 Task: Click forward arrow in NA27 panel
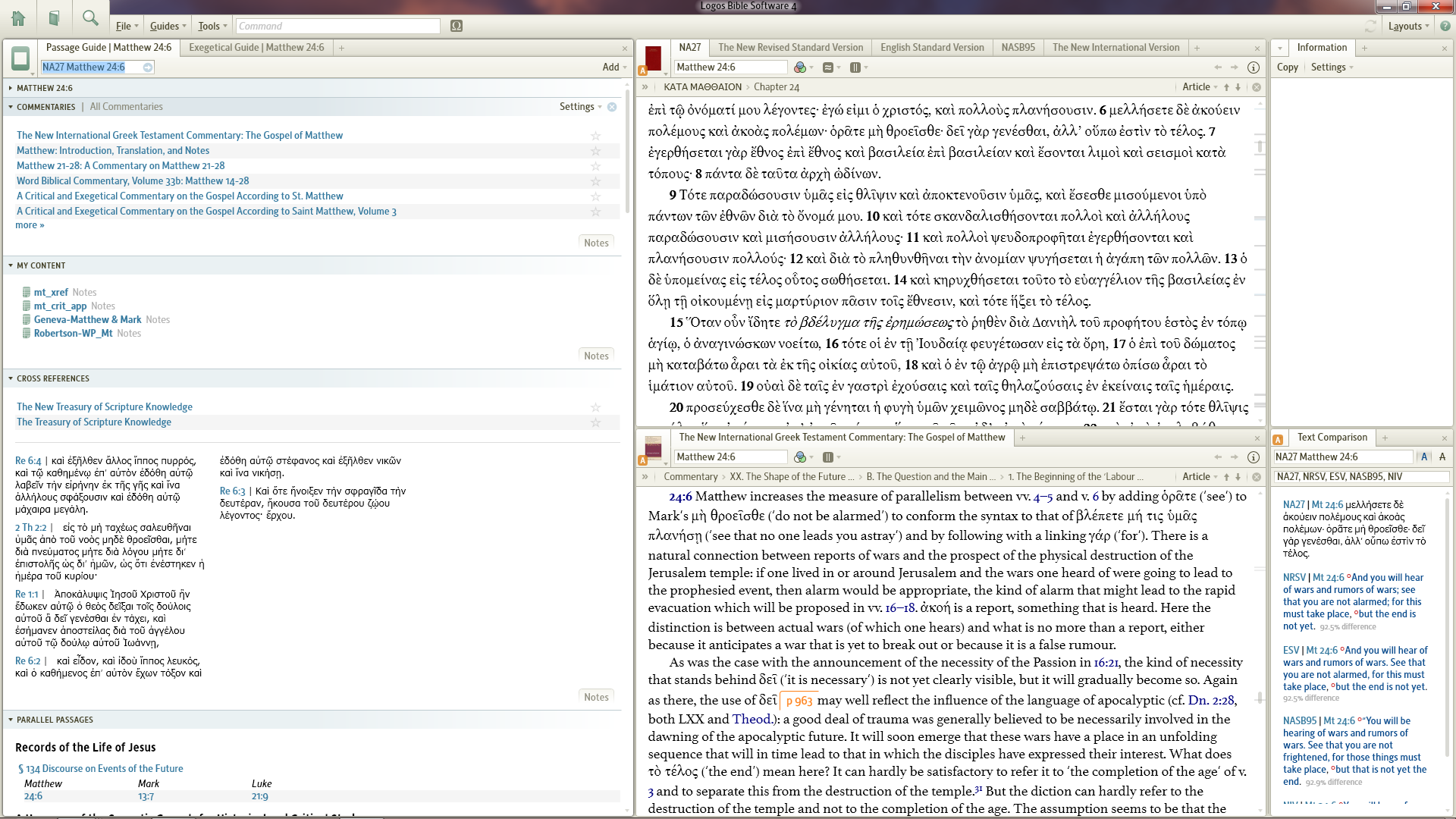(x=1235, y=67)
